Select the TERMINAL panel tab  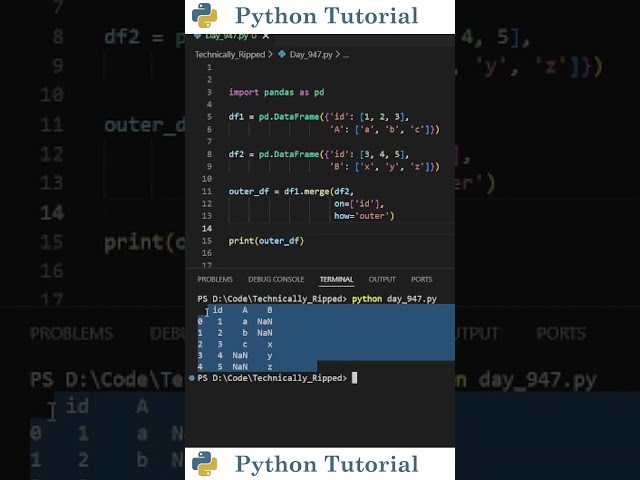[x=336, y=279]
